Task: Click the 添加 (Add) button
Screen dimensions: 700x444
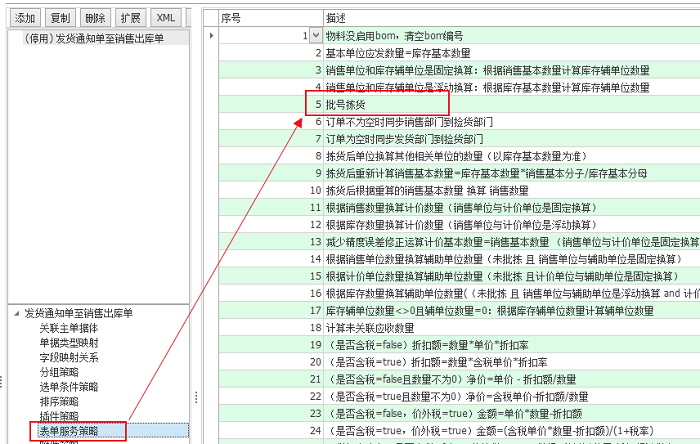Action: [25, 18]
